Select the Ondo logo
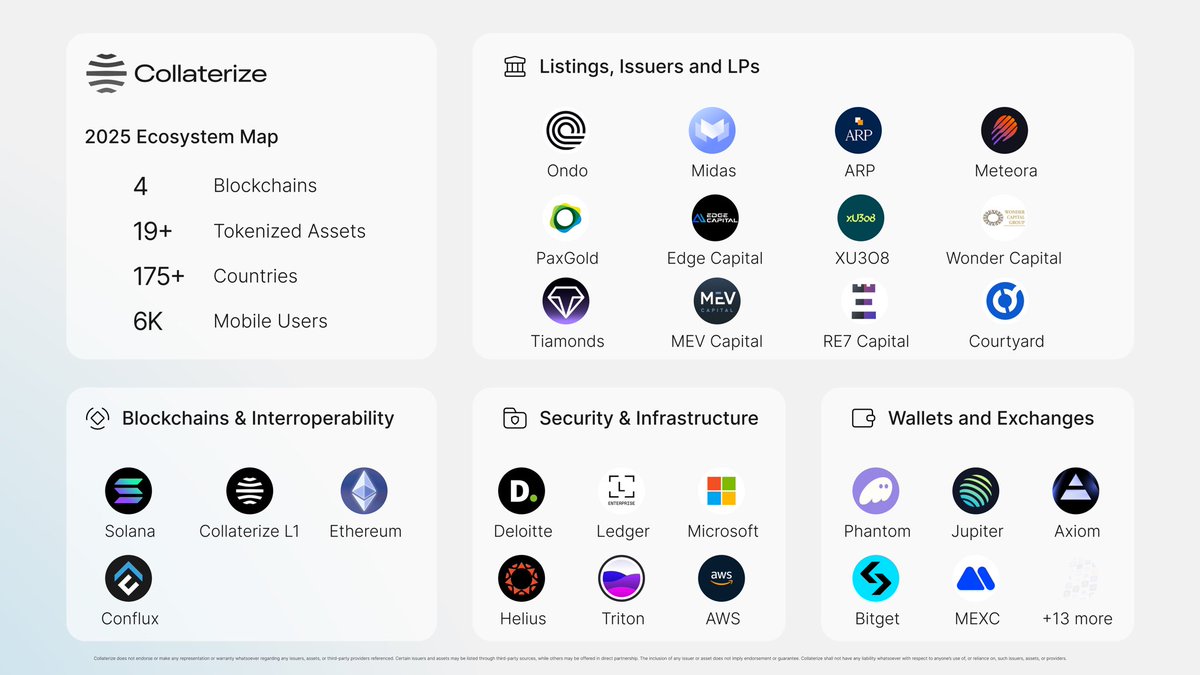The height and width of the screenshot is (675, 1200). tap(566, 131)
